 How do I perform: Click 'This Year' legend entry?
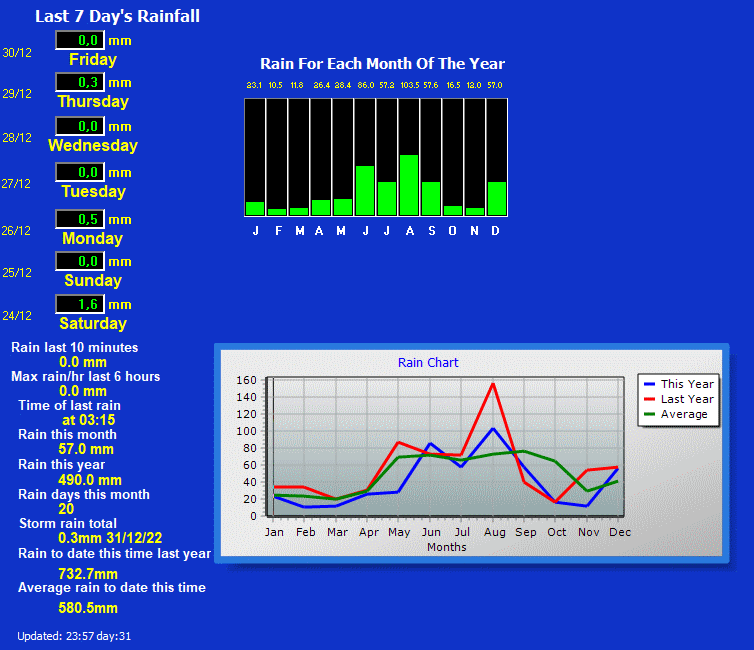click(679, 384)
